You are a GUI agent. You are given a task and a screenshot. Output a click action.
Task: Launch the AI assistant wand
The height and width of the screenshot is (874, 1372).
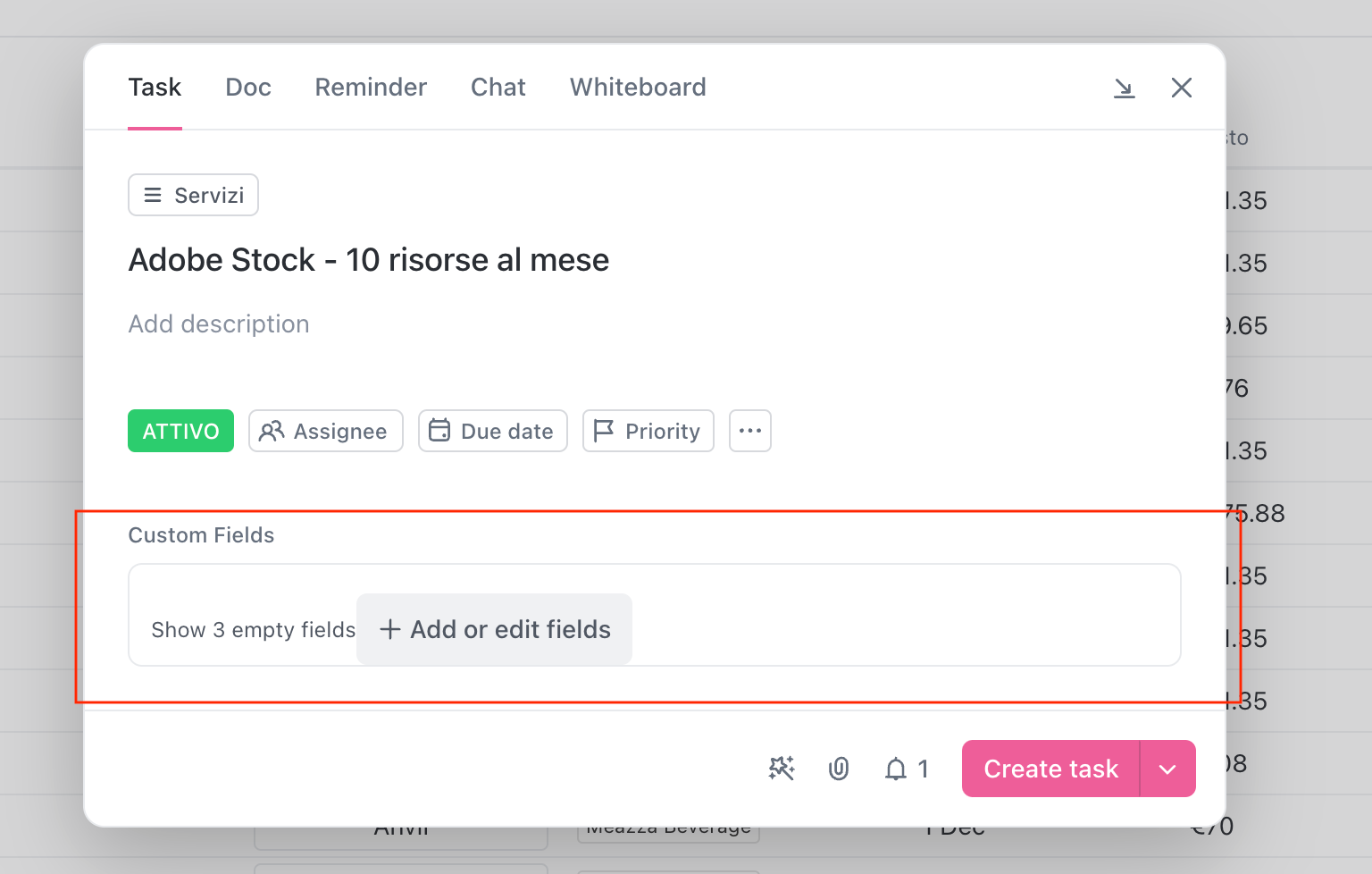coord(782,769)
